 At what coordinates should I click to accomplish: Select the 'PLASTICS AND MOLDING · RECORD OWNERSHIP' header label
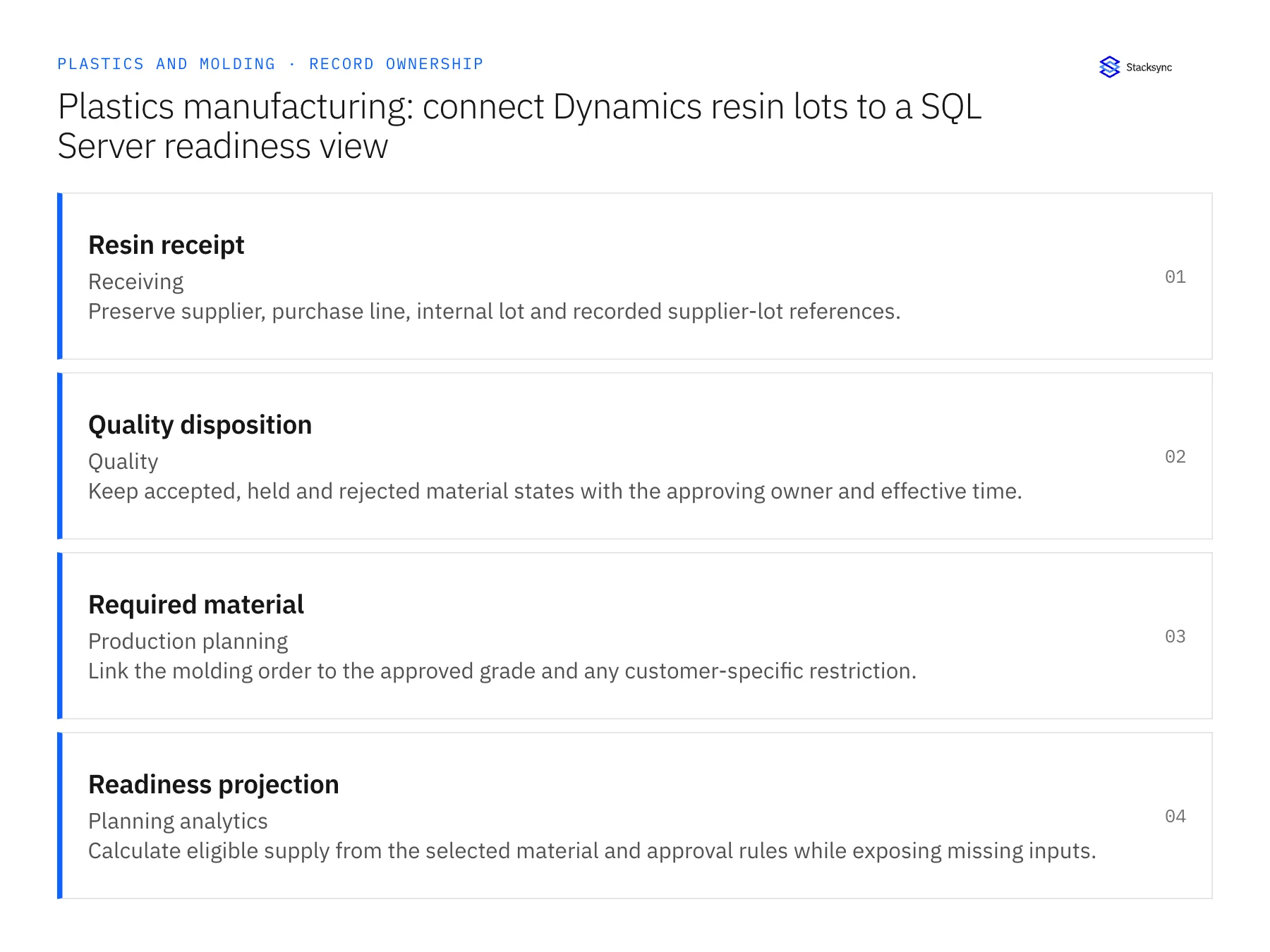270,64
